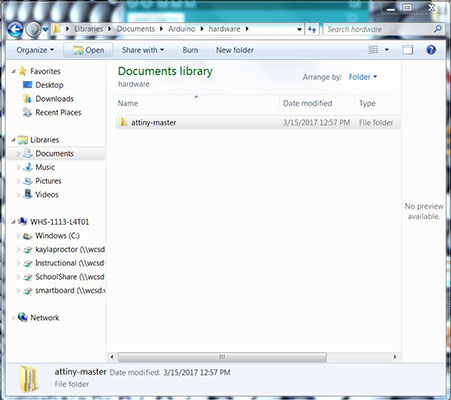This screenshot has width=451, height=400.
Task: Select Libraries in navigation pane
Action: tap(44, 140)
